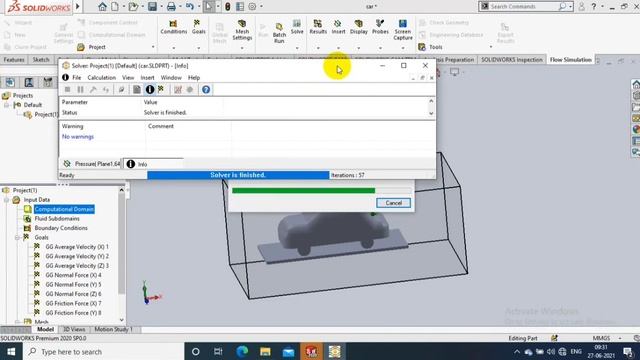Open the View menu in Solver window

tap(128, 78)
